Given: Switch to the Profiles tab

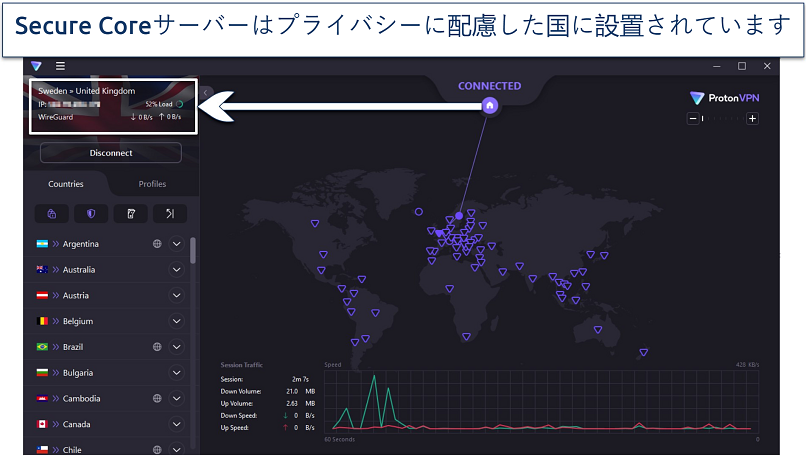Looking at the screenshot, I should coord(152,184).
